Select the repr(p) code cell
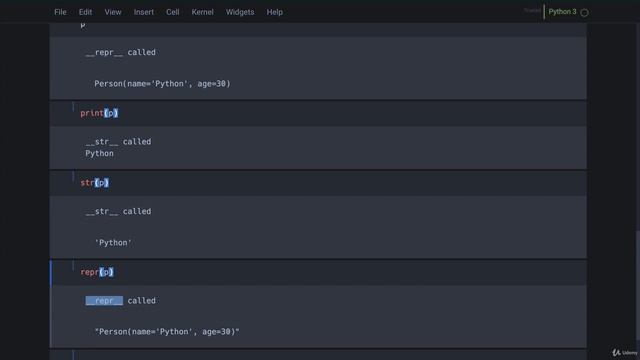The width and height of the screenshot is (640, 360). [318, 272]
